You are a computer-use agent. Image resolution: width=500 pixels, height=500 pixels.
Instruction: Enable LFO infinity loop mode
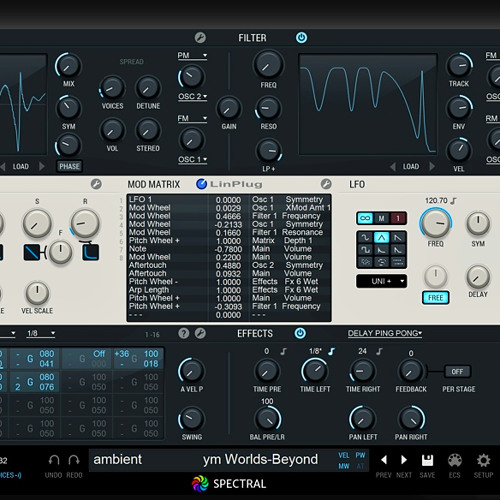tap(365, 218)
